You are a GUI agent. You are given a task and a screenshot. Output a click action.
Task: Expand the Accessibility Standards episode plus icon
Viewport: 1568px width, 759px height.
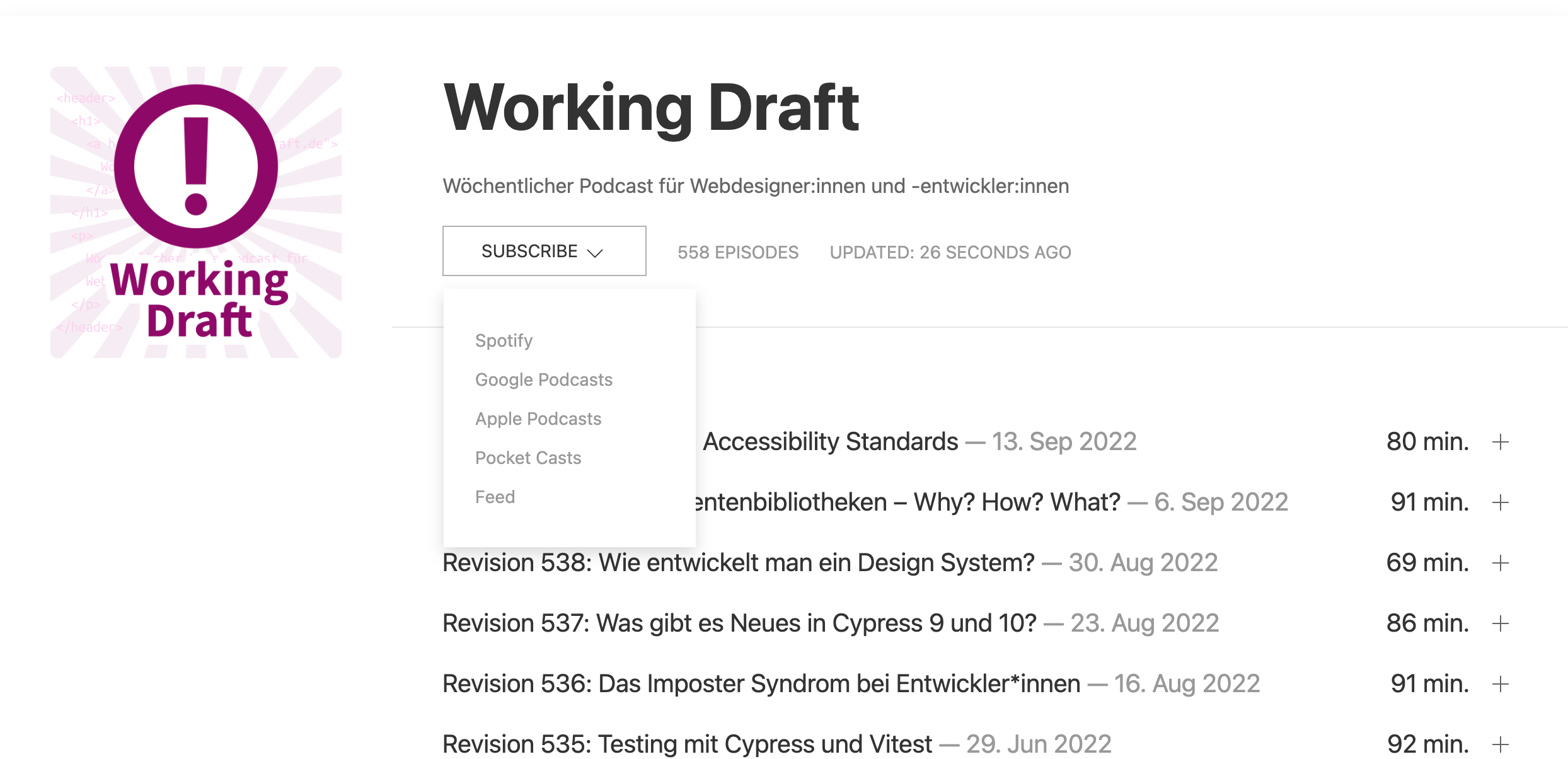(x=1501, y=442)
